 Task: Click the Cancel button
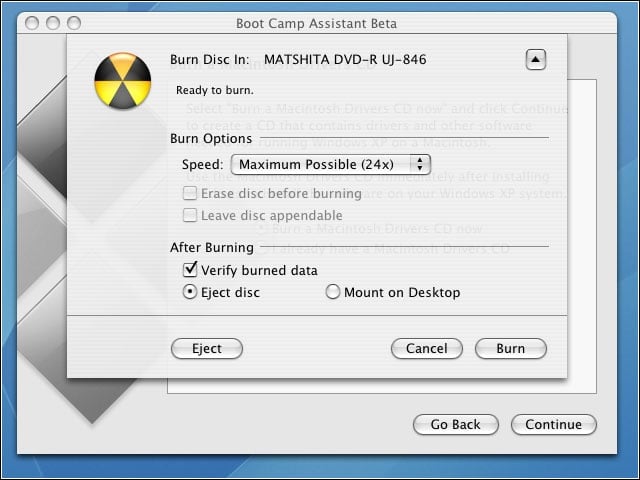[x=427, y=349]
